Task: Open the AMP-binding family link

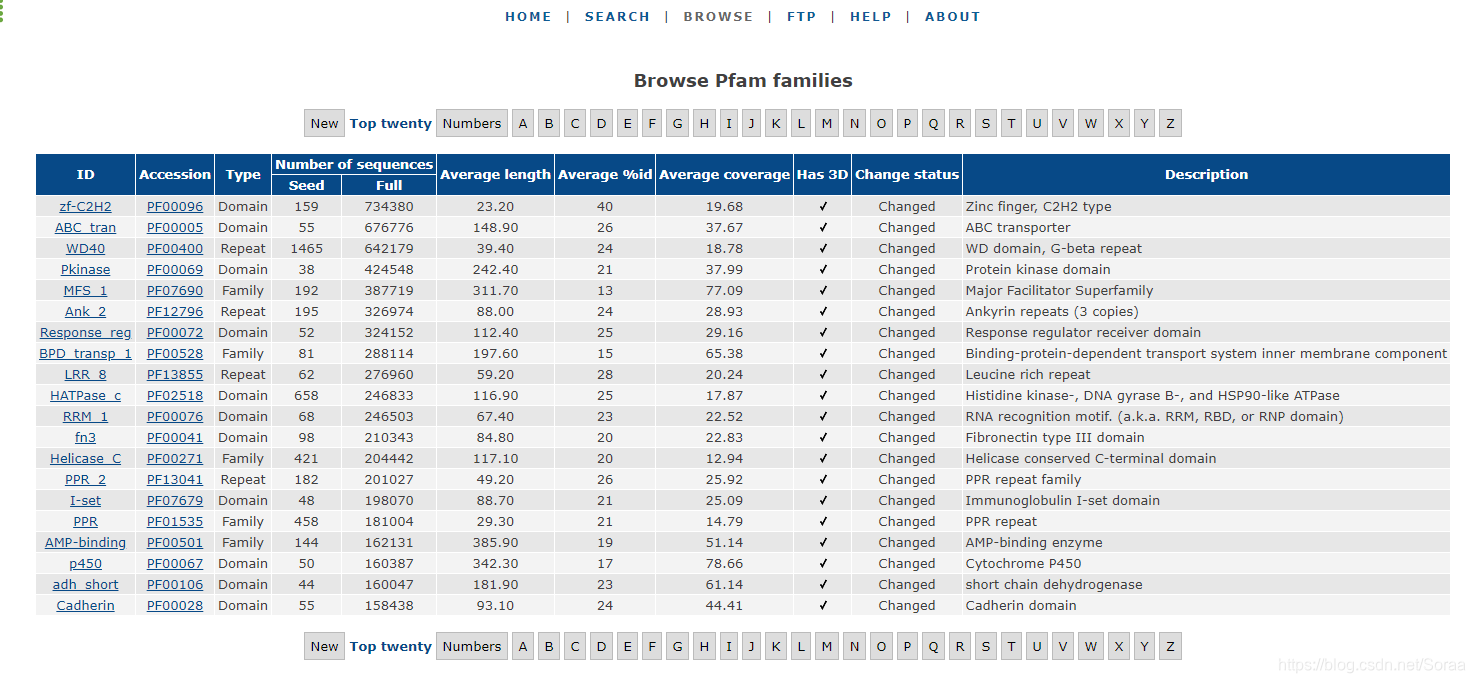Action: click(86, 542)
